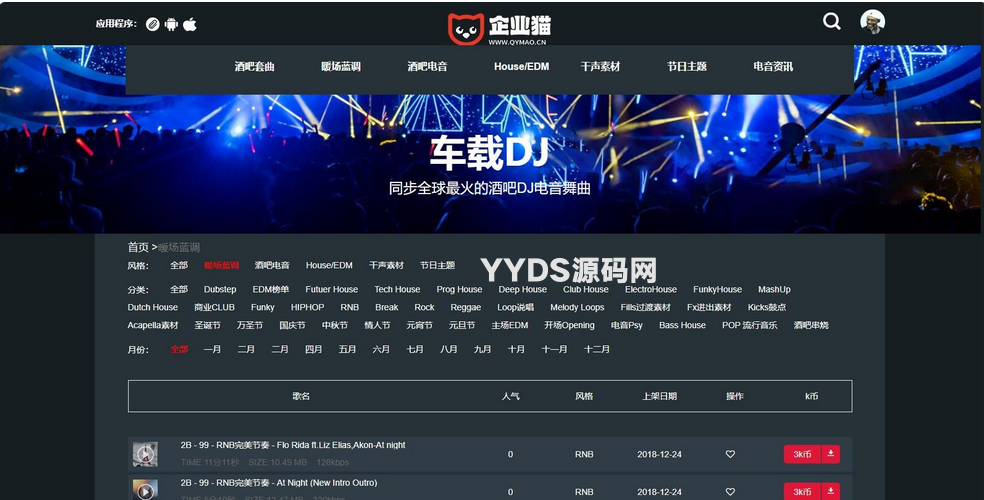Screen dimensions: 984x500
Task: Filter by 酒吧串烧 category
Action: (x=811, y=325)
